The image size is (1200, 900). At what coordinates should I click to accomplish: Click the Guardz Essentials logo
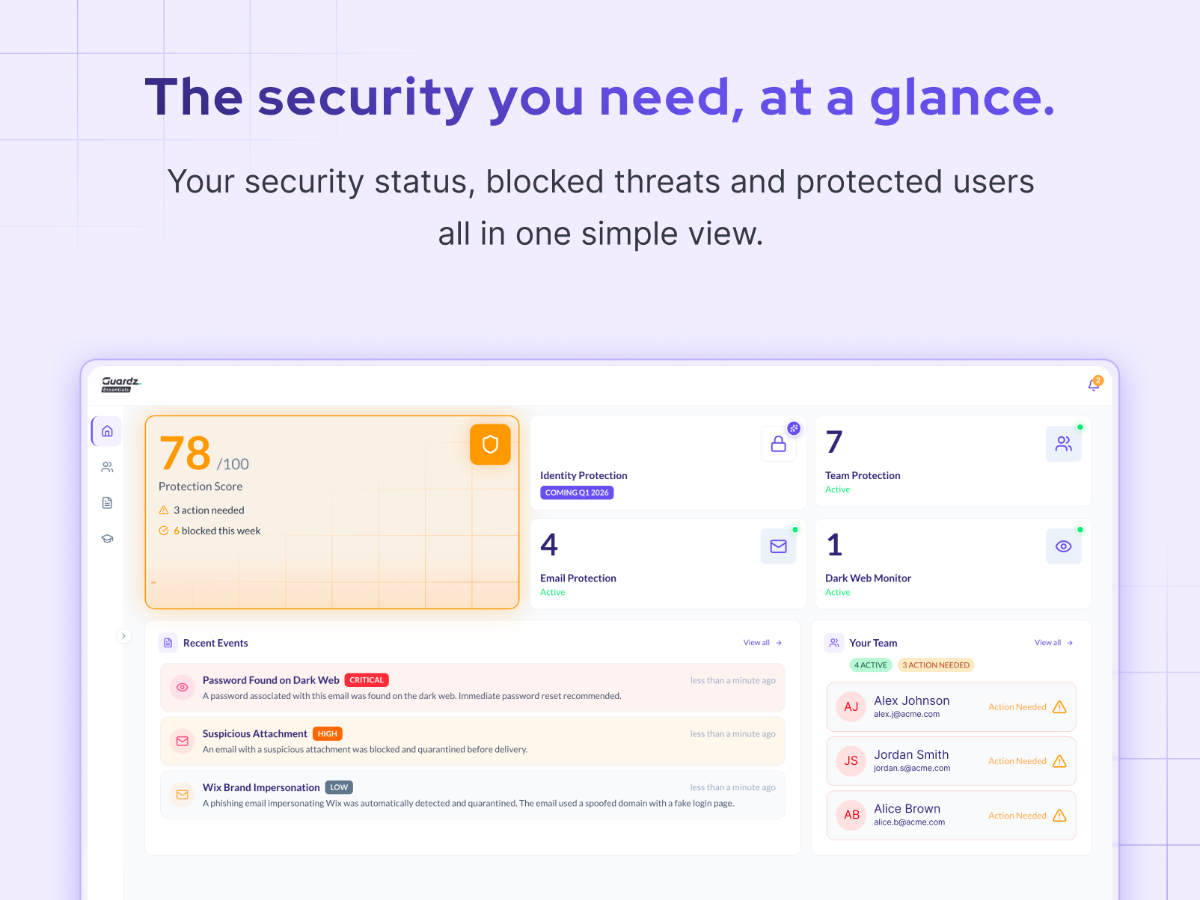point(122,384)
